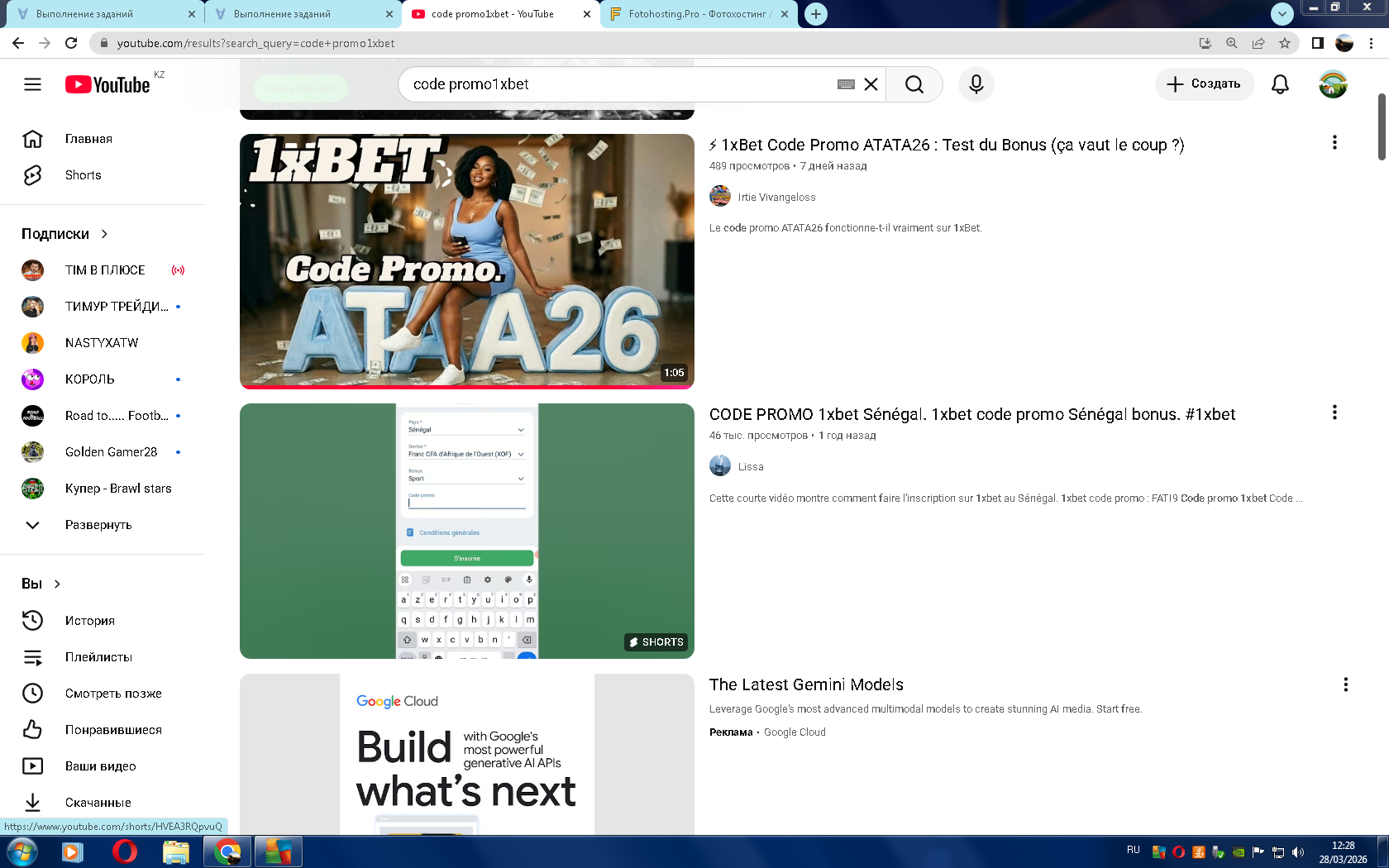This screenshot has height=868, width=1389.
Task: Focus the YouTube search input field
Action: [x=620, y=84]
